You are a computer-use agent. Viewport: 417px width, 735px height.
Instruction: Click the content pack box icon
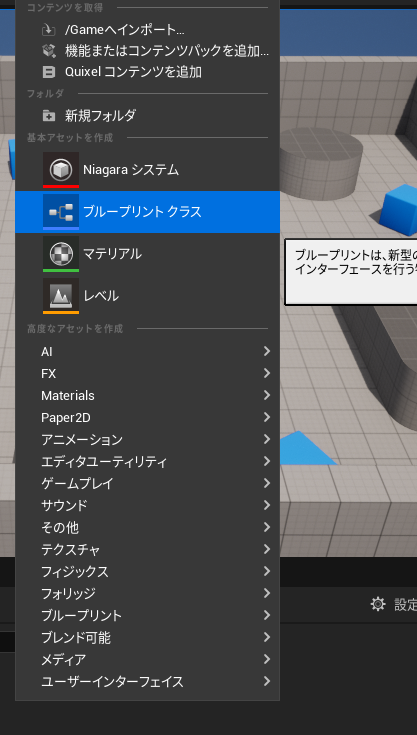click(49, 51)
